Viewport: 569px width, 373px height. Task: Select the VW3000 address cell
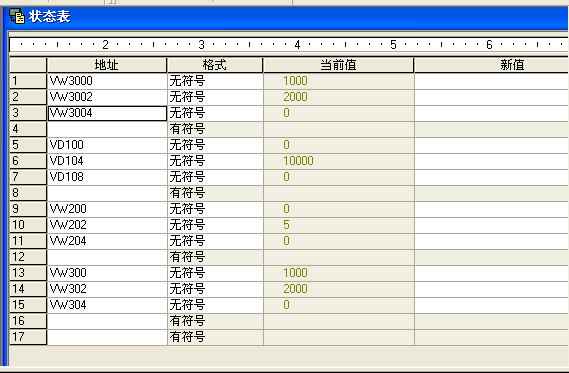click(107, 81)
